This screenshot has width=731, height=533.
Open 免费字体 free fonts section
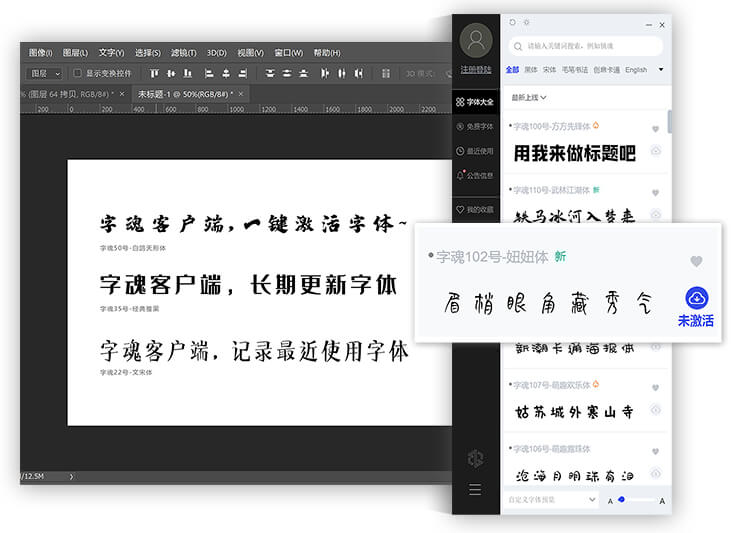pyautogui.click(x=474, y=126)
